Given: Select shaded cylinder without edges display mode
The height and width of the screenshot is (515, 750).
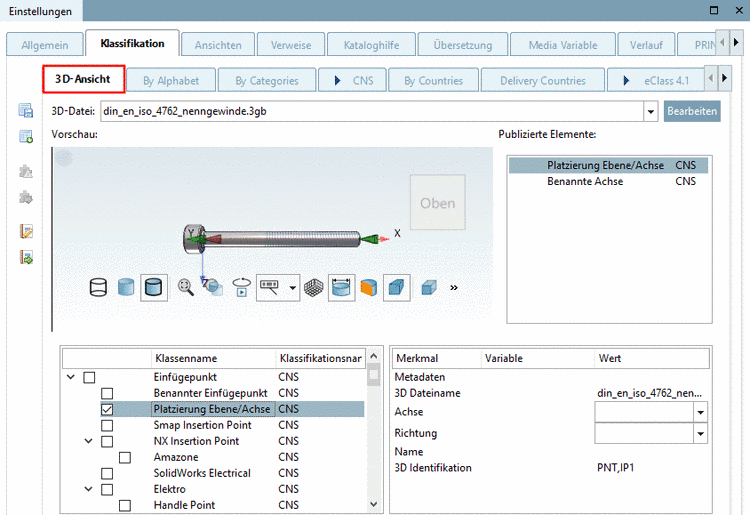Looking at the screenshot, I should pos(126,287).
